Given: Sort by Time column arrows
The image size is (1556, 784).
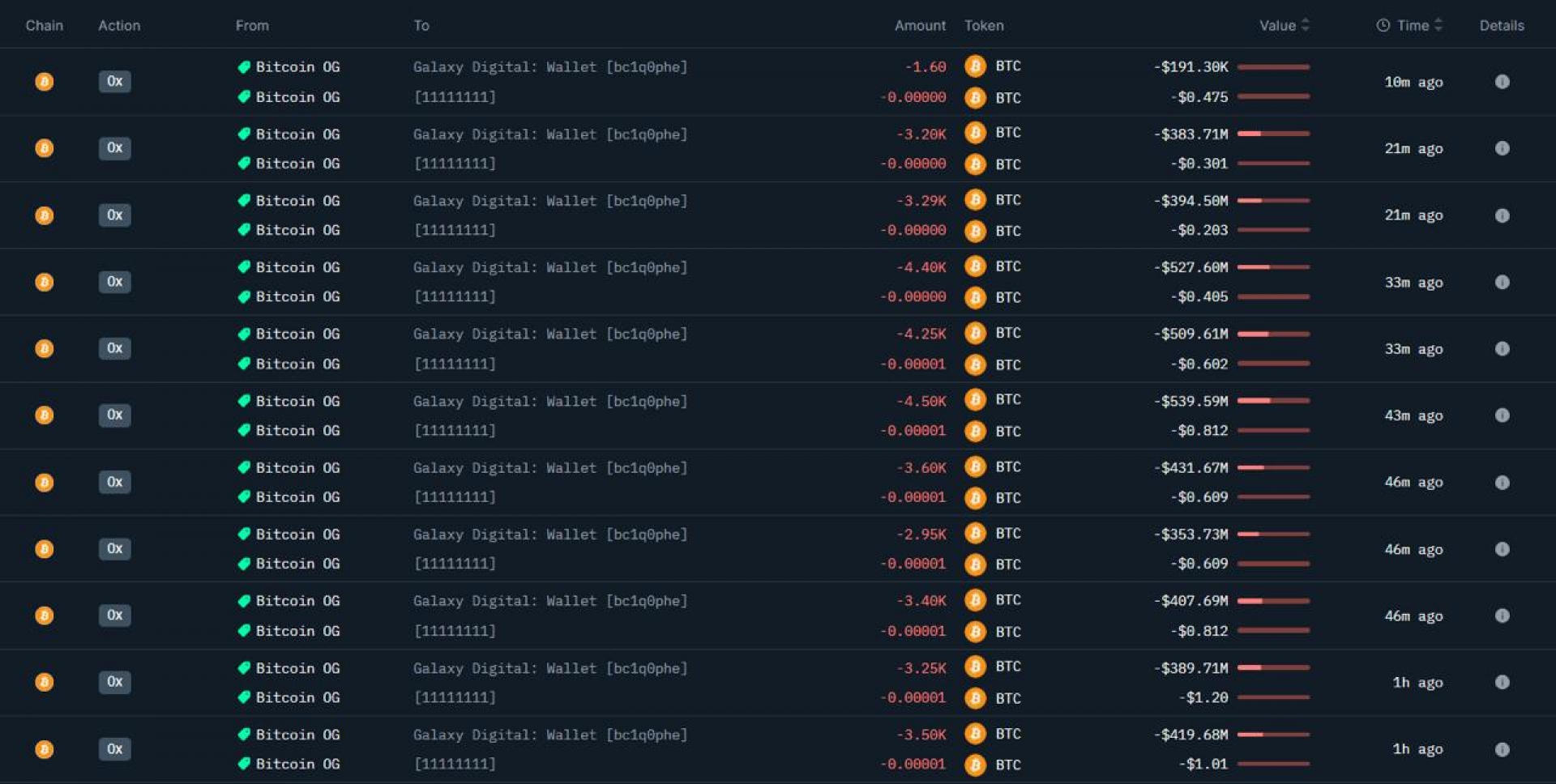Looking at the screenshot, I should pos(1438,25).
